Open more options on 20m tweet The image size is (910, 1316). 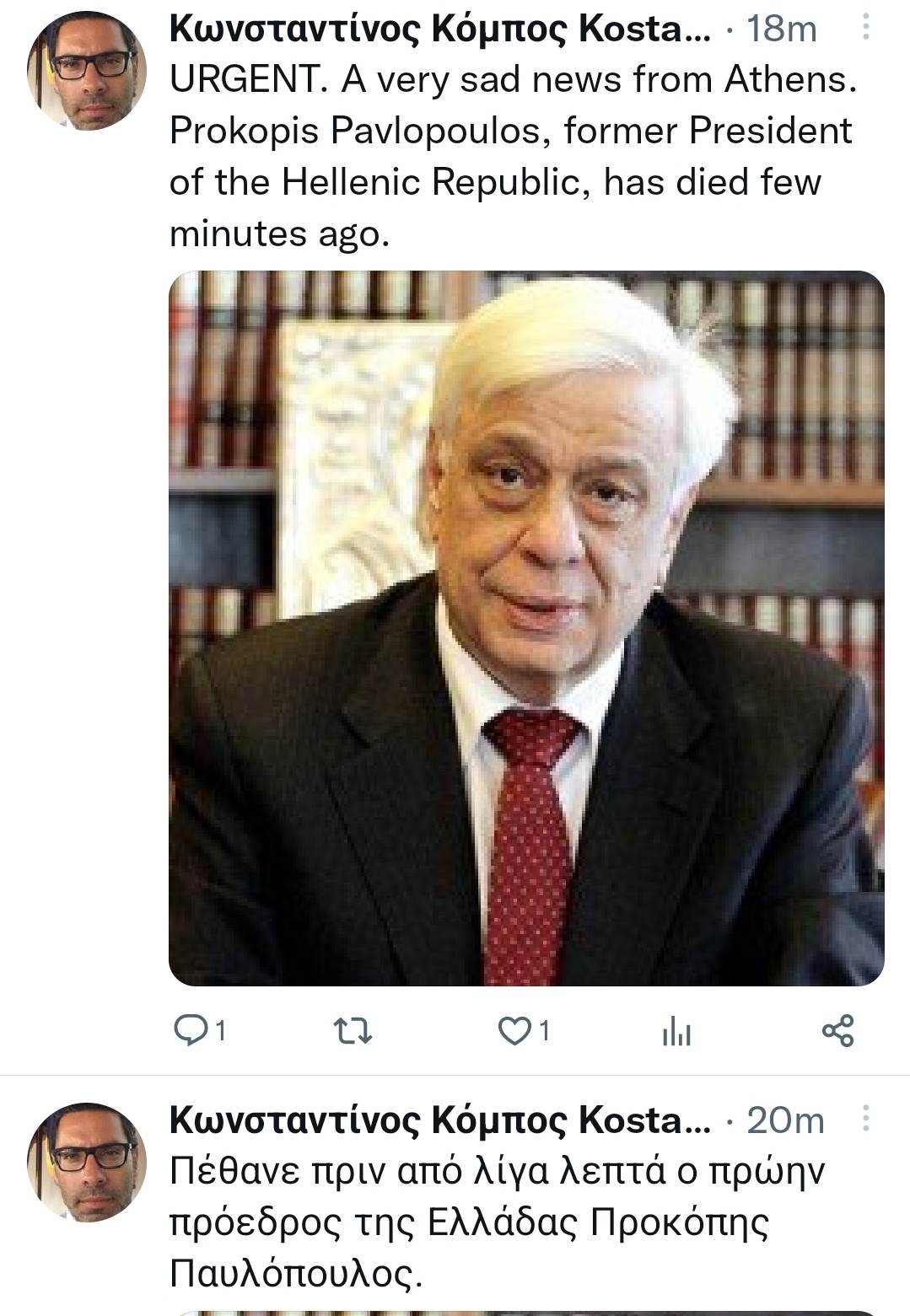coord(865,1120)
